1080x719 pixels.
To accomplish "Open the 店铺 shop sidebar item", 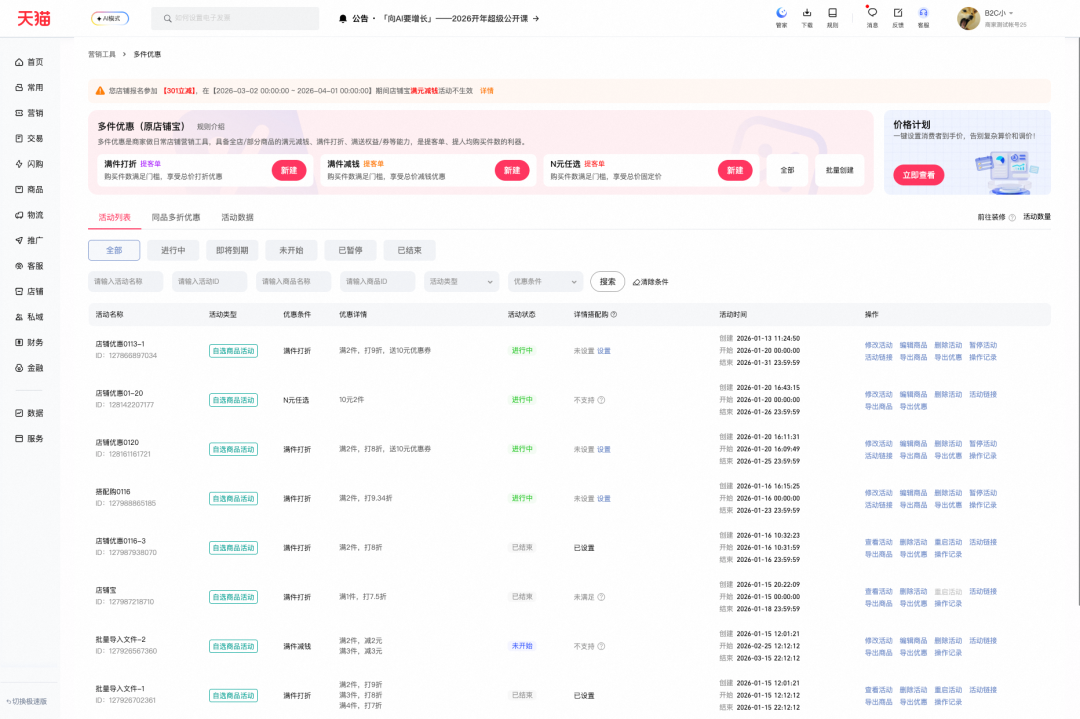I will click(29, 291).
